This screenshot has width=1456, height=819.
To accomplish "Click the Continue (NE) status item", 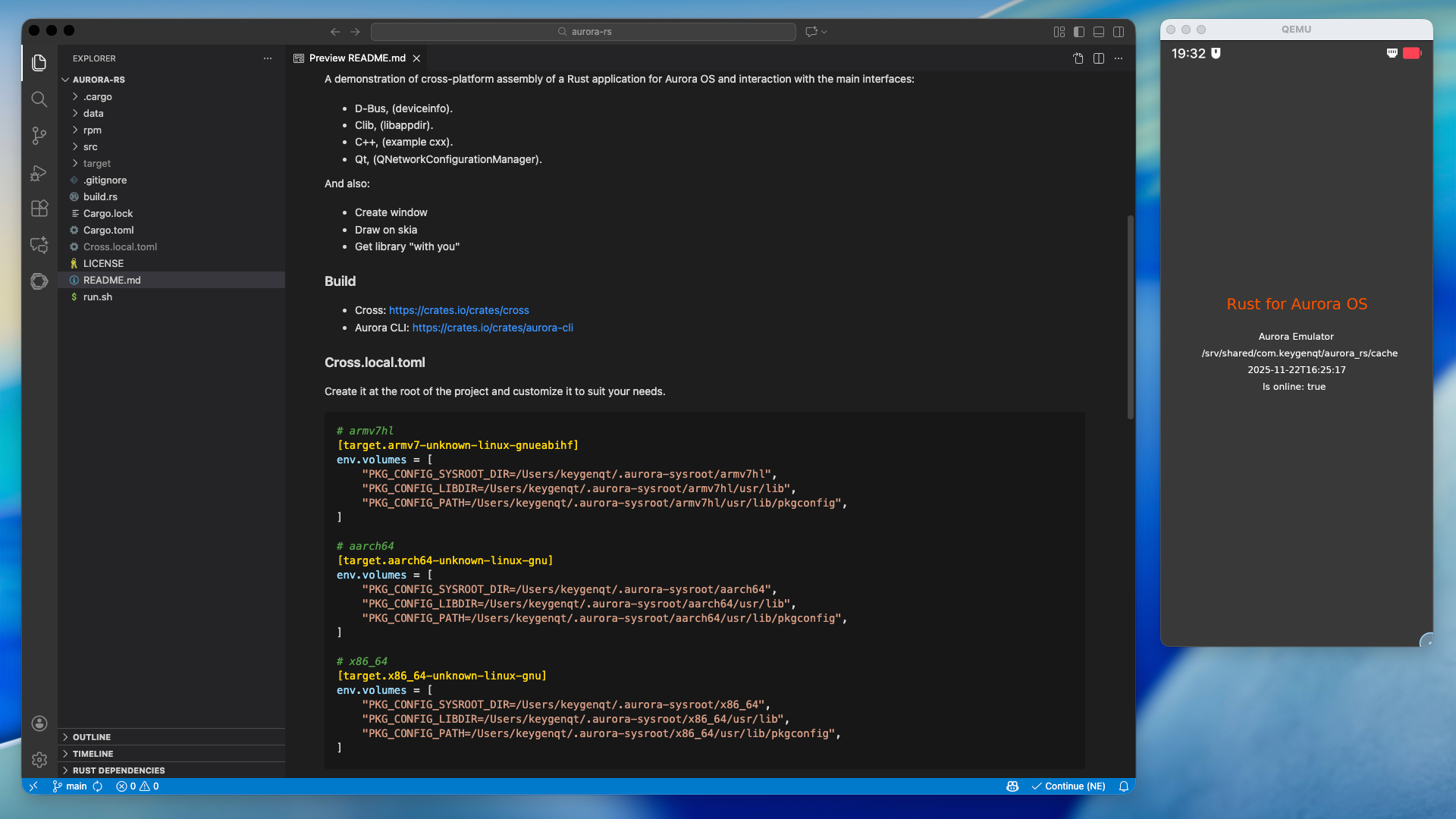I will coord(1068,786).
